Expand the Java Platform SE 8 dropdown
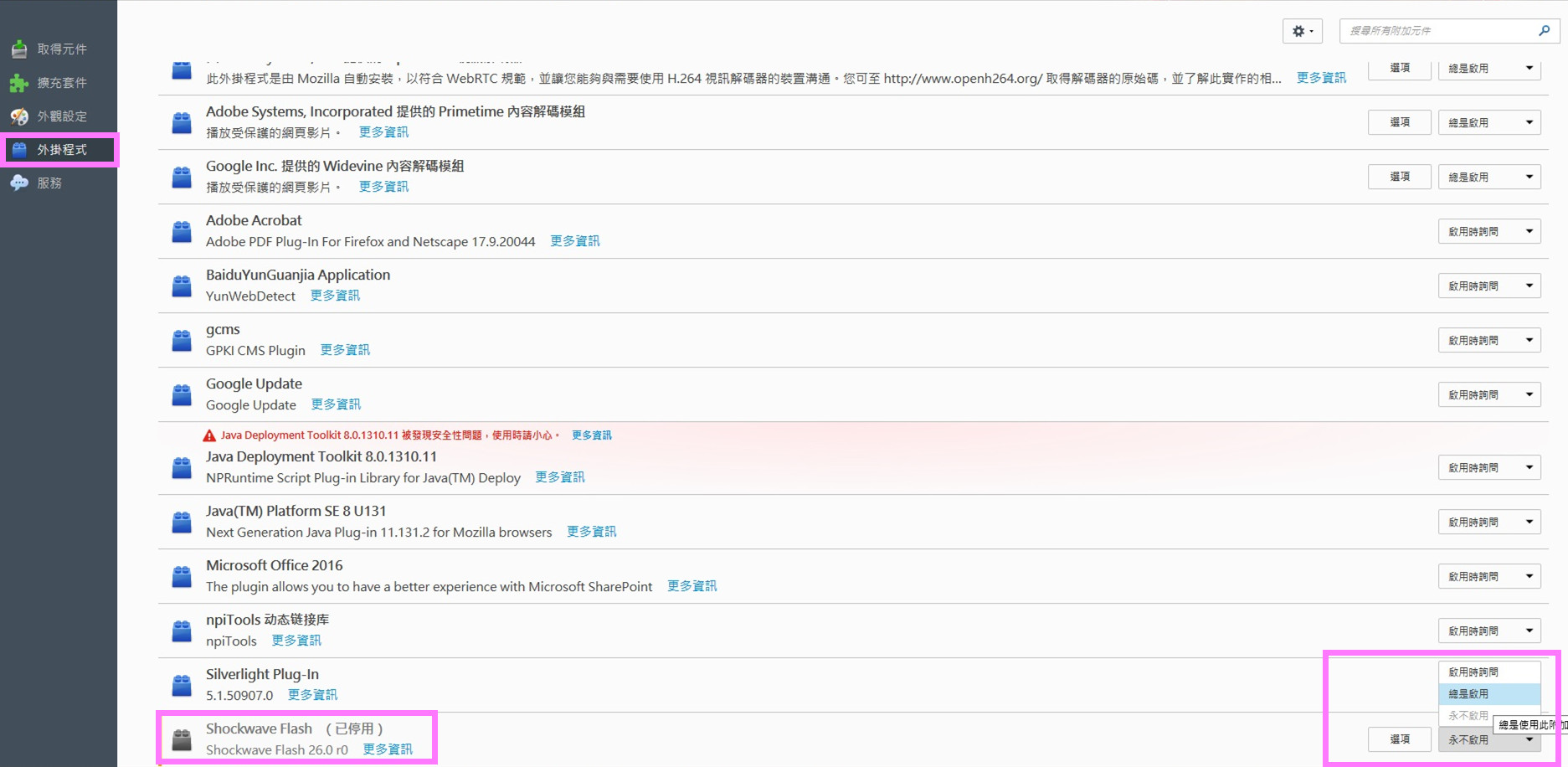1568x767 pixels. [x=1489, y=522]
